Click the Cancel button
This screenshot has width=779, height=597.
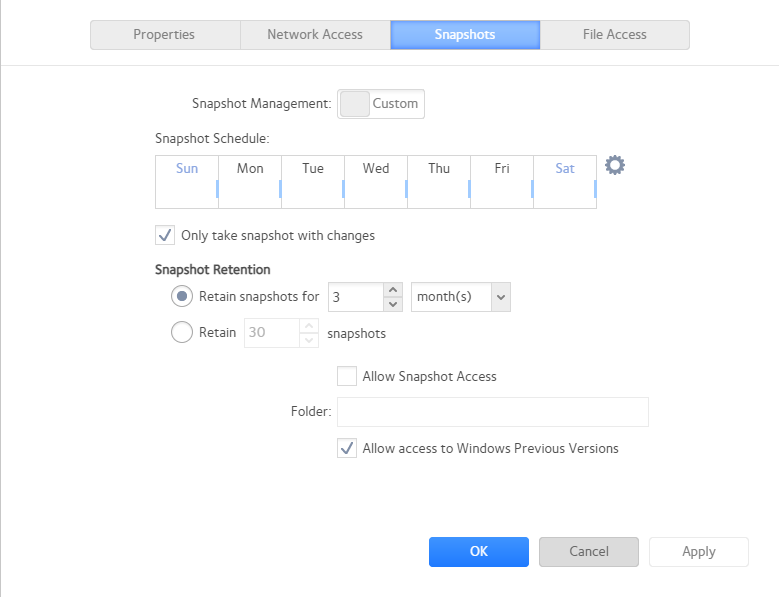pyautogui.click(x=588, y=552)
